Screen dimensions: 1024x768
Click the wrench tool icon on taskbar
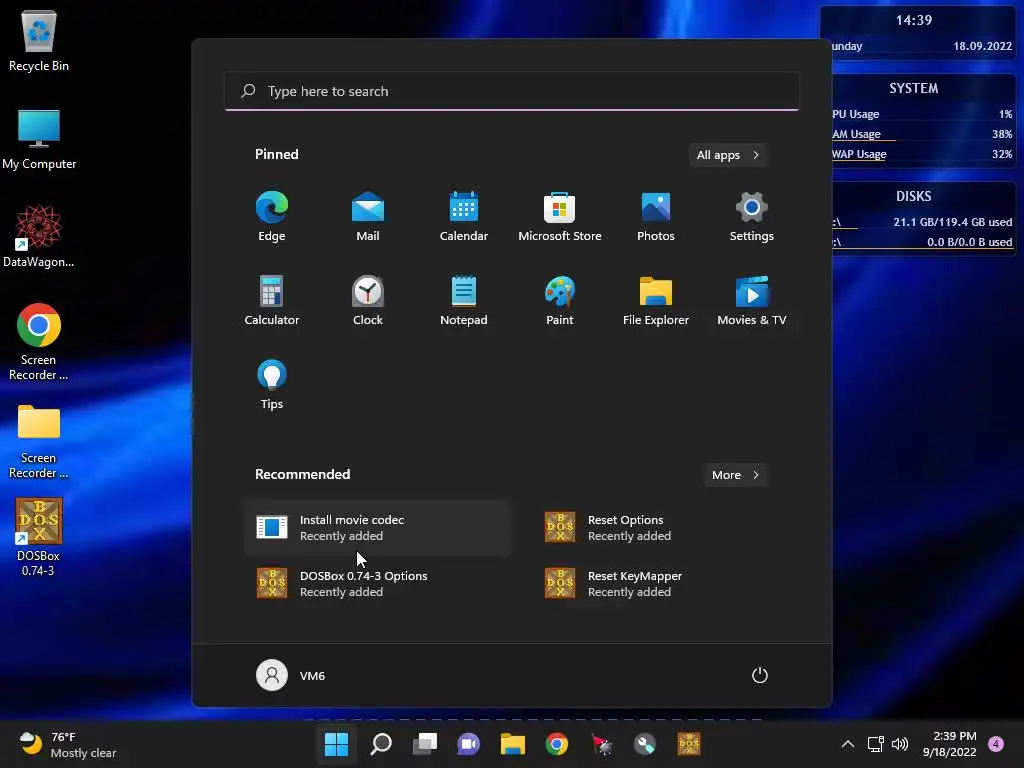click(645, 744)
